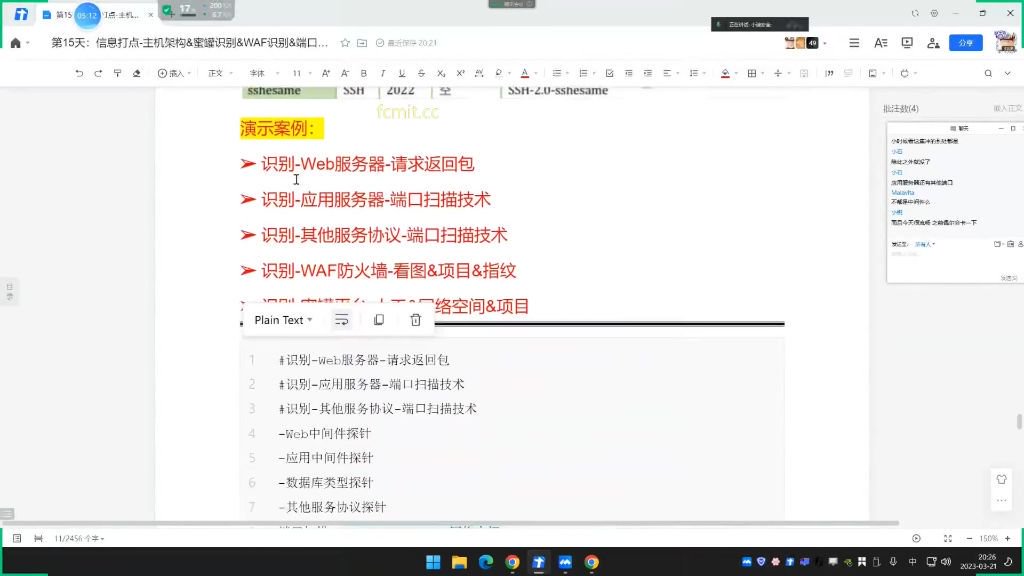
Task: Insert a horizontal divider line
Action: point(778,73)
